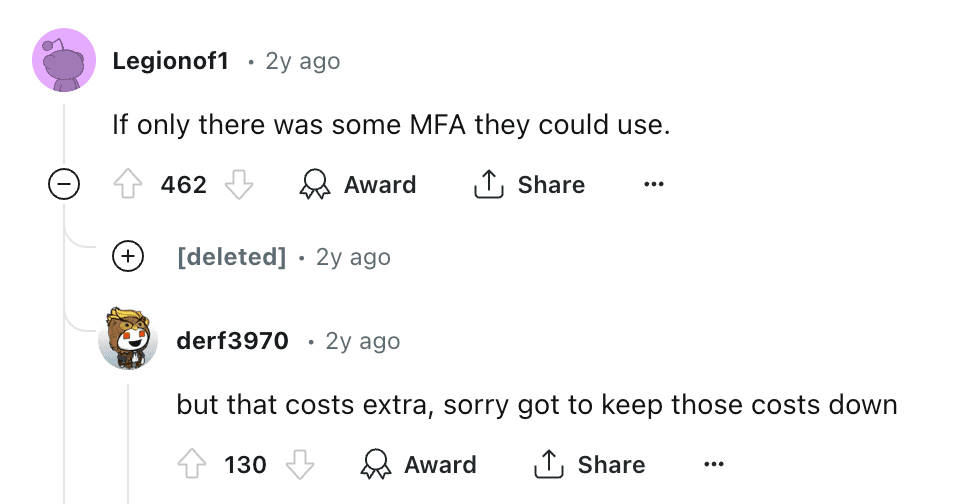This screenshot has width=980, height=504.
Task: Give an Award to Legionof1's comment
Action: click(358, 185)
